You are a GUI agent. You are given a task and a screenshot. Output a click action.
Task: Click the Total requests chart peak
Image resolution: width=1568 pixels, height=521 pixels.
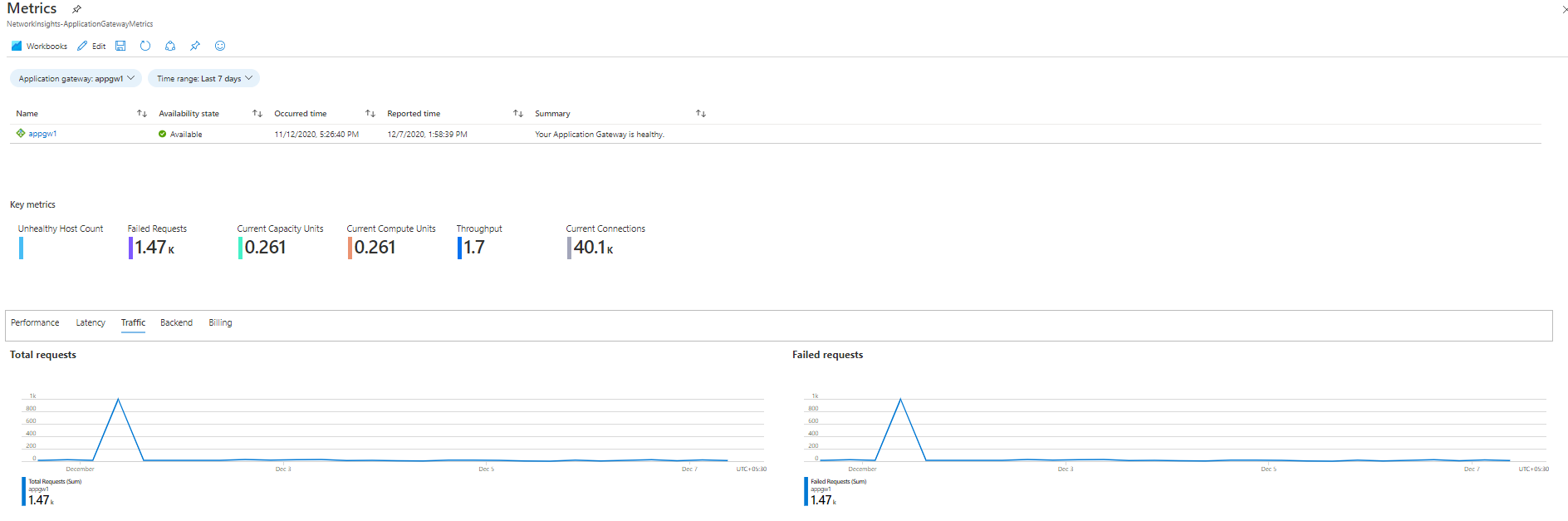[x=118, y=400]
